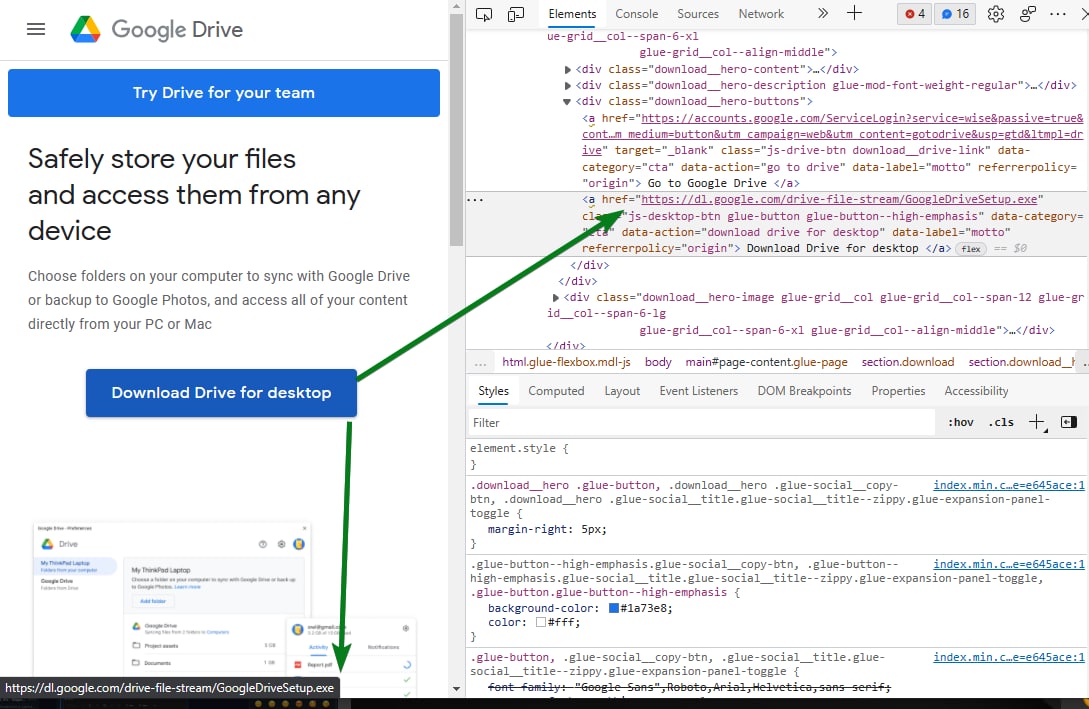Open the Computed styles tab

[x=556, y=391]
